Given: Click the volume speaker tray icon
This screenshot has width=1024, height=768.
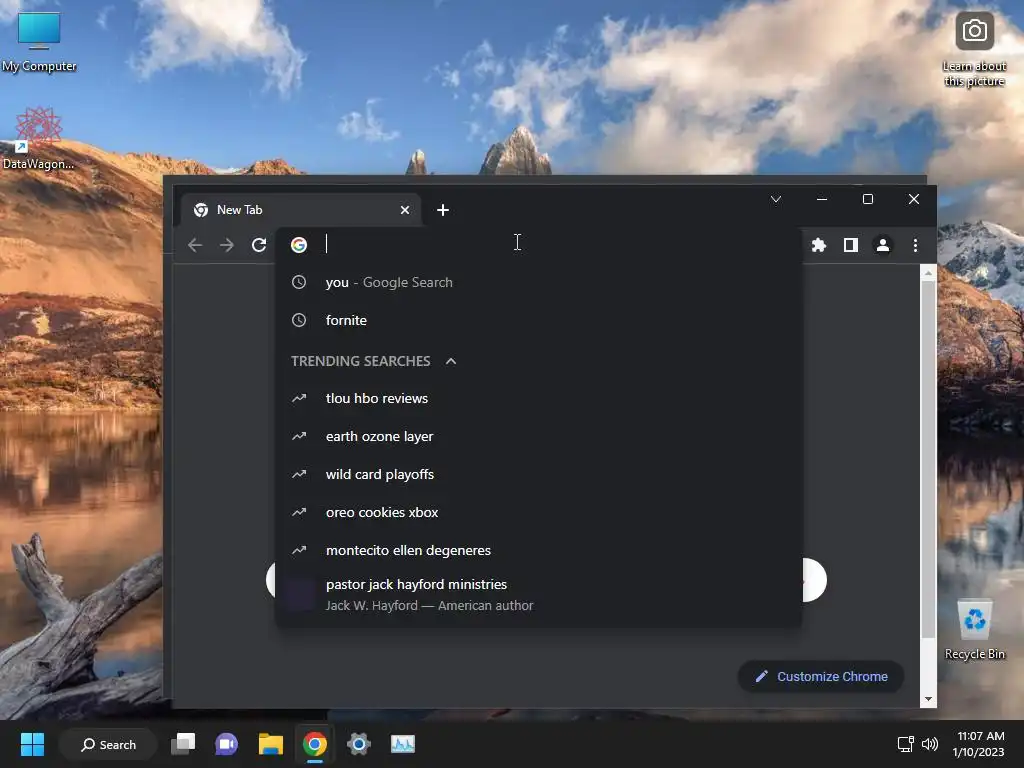Looking at the screenshot, I should point(929,744).
